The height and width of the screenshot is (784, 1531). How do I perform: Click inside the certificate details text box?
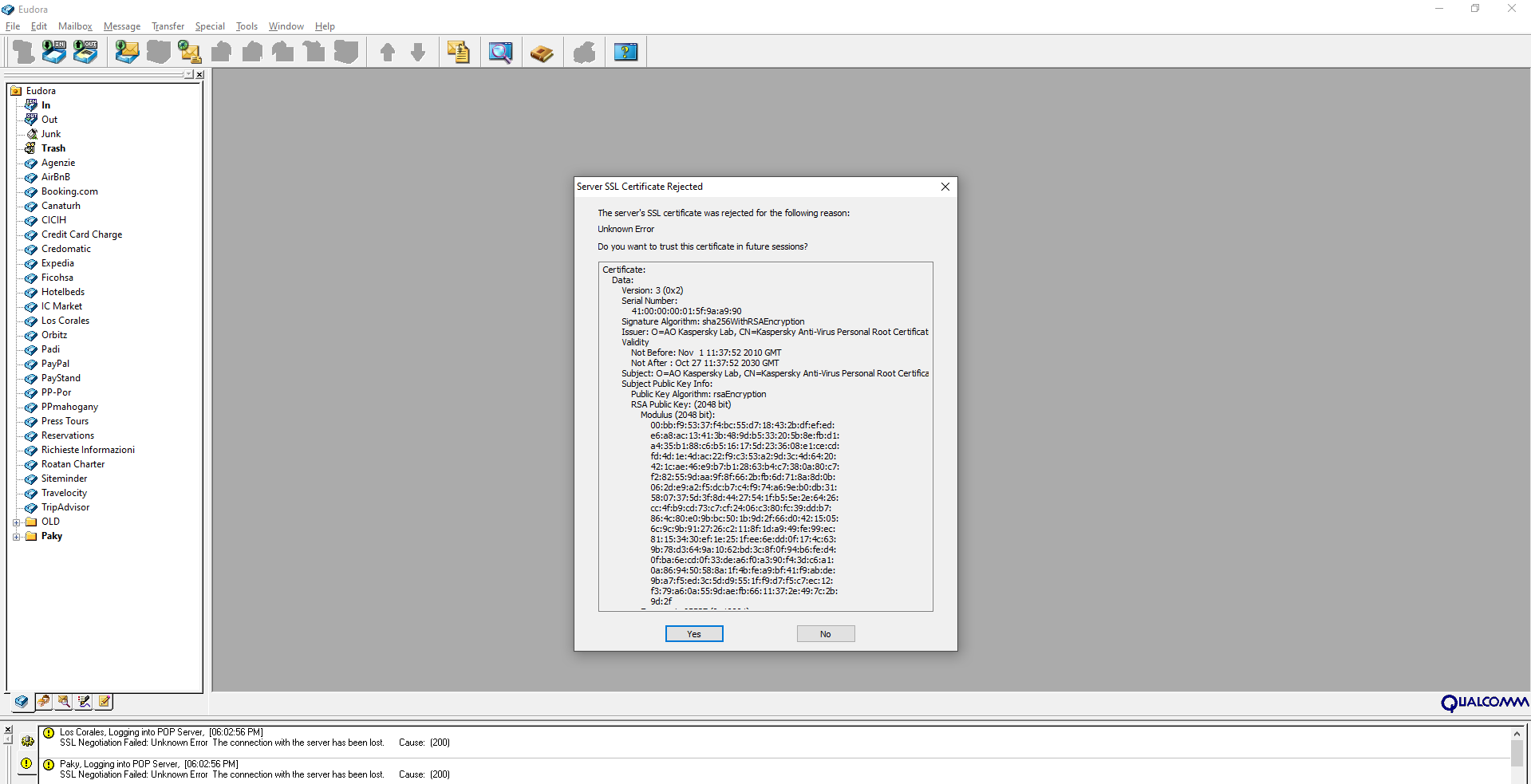766,437
